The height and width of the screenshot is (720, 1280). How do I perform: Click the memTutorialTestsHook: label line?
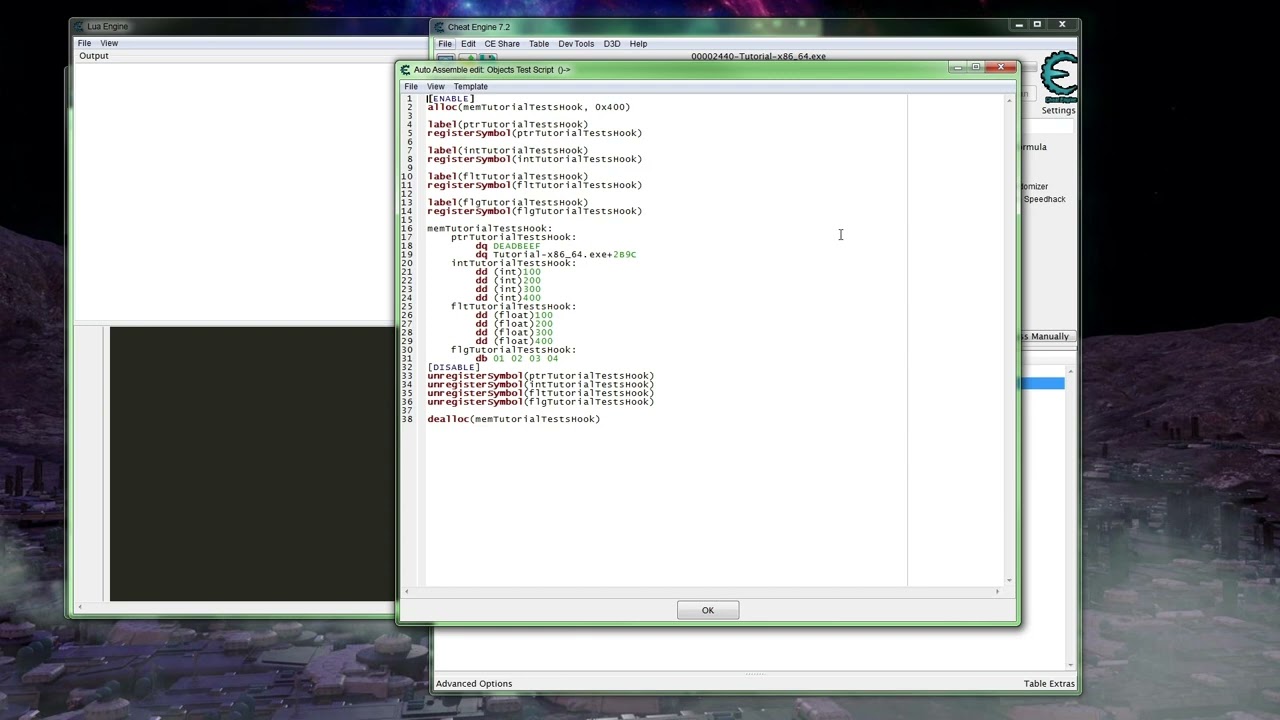490,229
